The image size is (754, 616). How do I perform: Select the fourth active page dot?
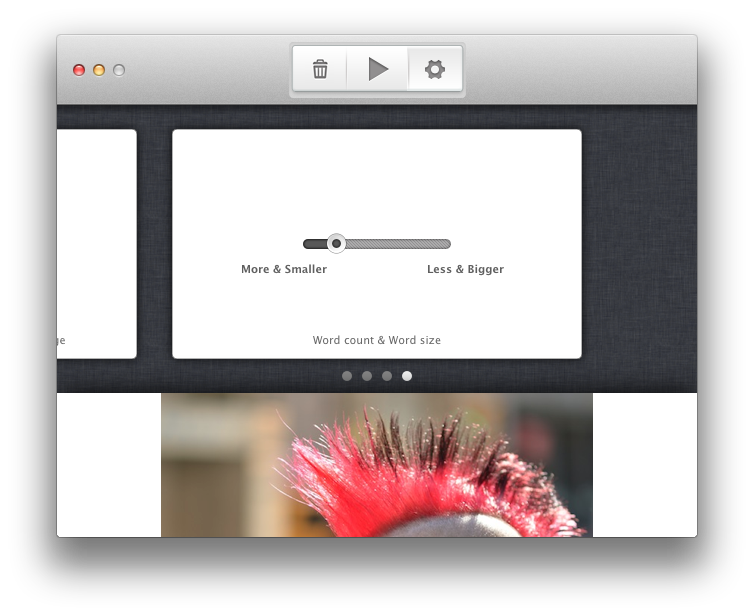407,376
